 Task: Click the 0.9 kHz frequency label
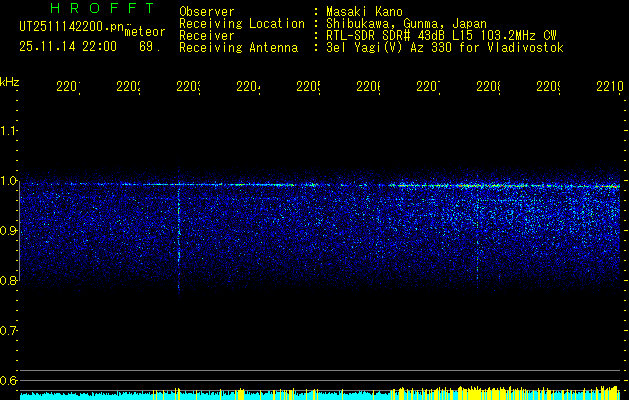click(x=8, y=231)
